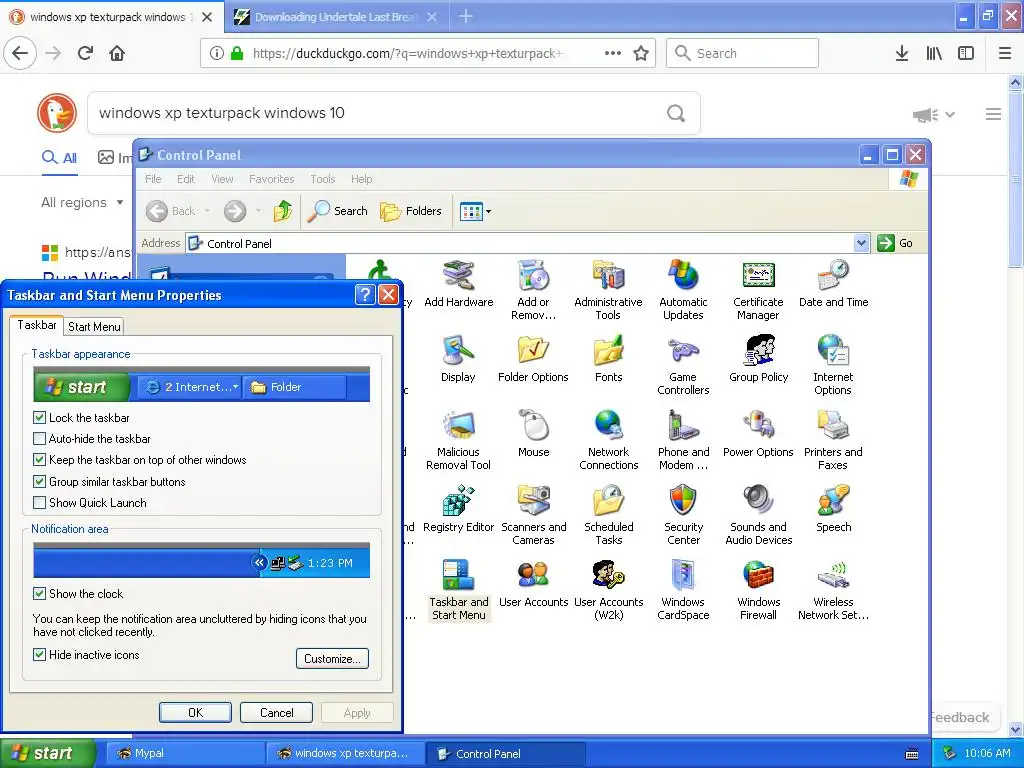The height and width of the screenshot is (768, 1024).
Task: Open the Windows Firewall icon
Action: click(758, 590)
